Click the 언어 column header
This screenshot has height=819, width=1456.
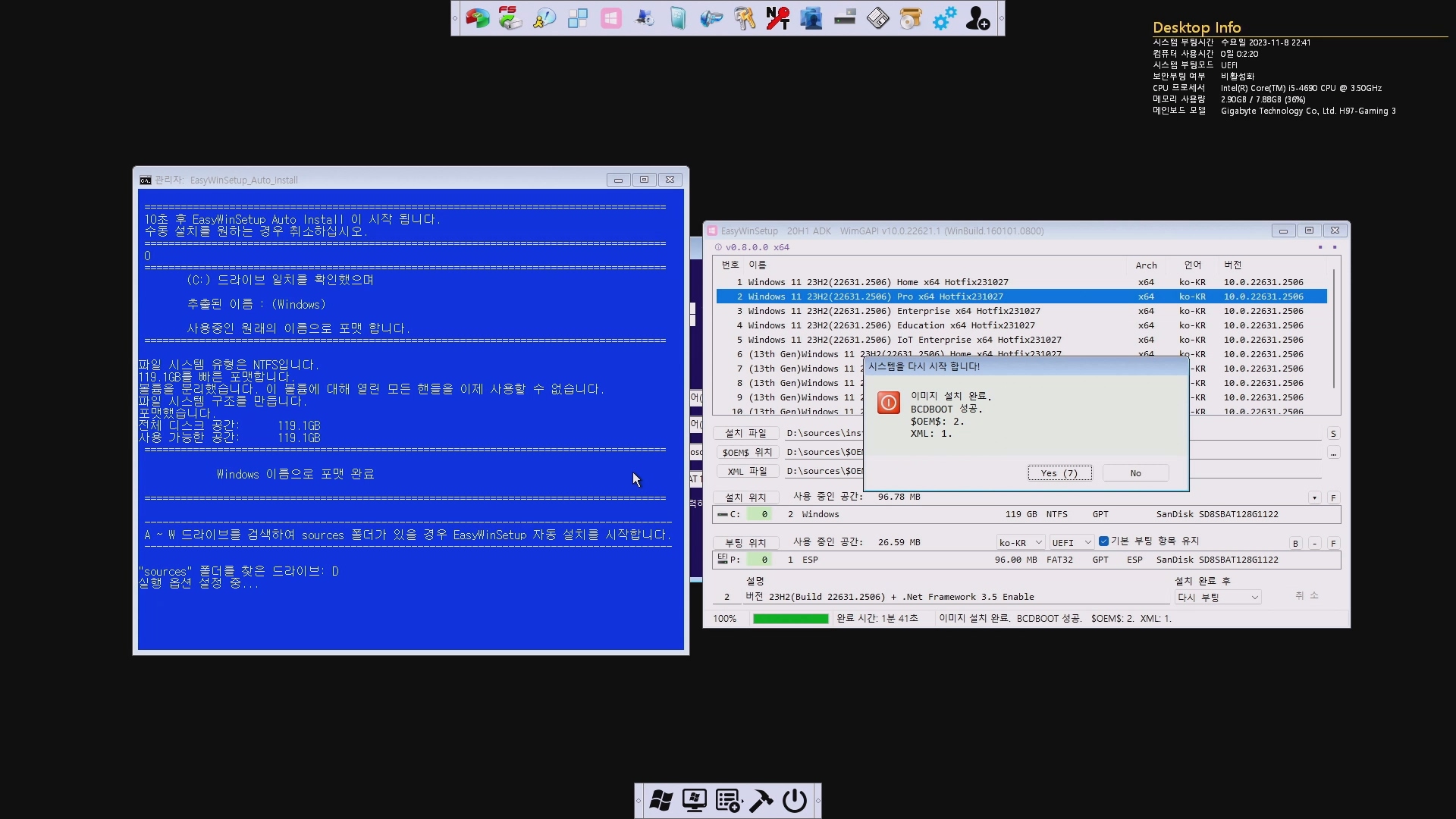[x=1192, y=265]
